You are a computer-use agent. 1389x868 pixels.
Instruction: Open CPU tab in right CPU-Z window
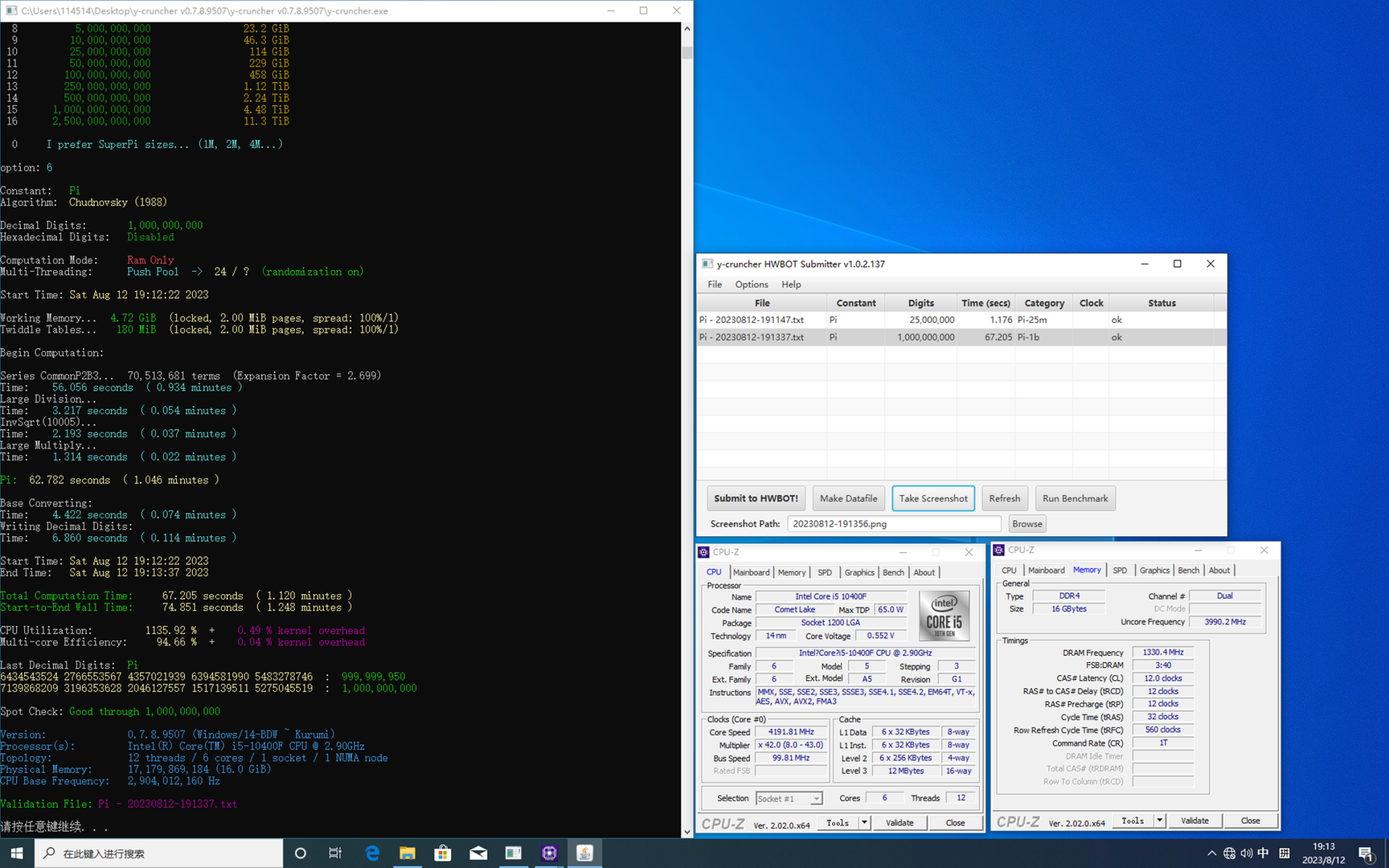click(x=1009, y=571)
